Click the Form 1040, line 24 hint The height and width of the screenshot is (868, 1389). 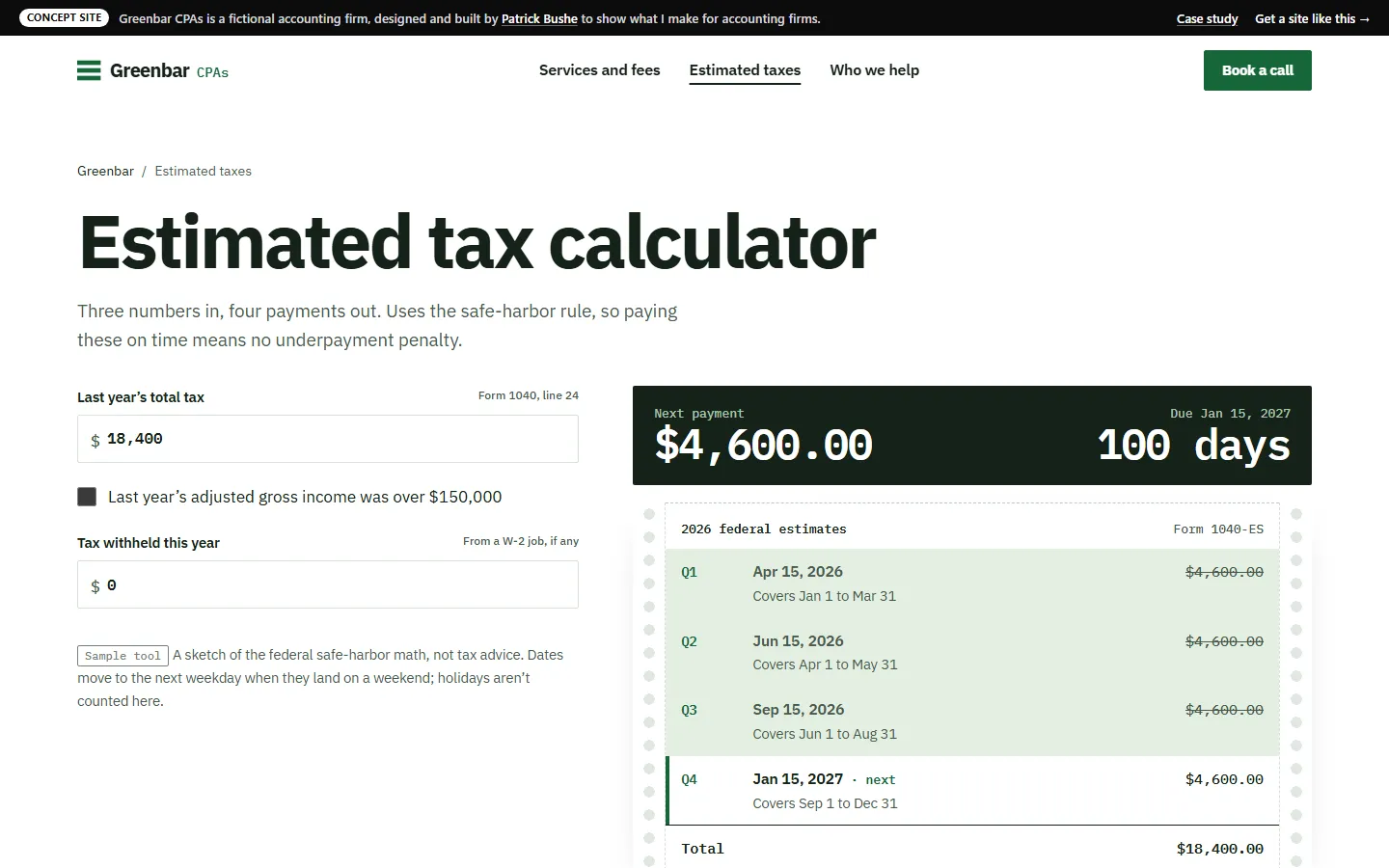point(529,395)
